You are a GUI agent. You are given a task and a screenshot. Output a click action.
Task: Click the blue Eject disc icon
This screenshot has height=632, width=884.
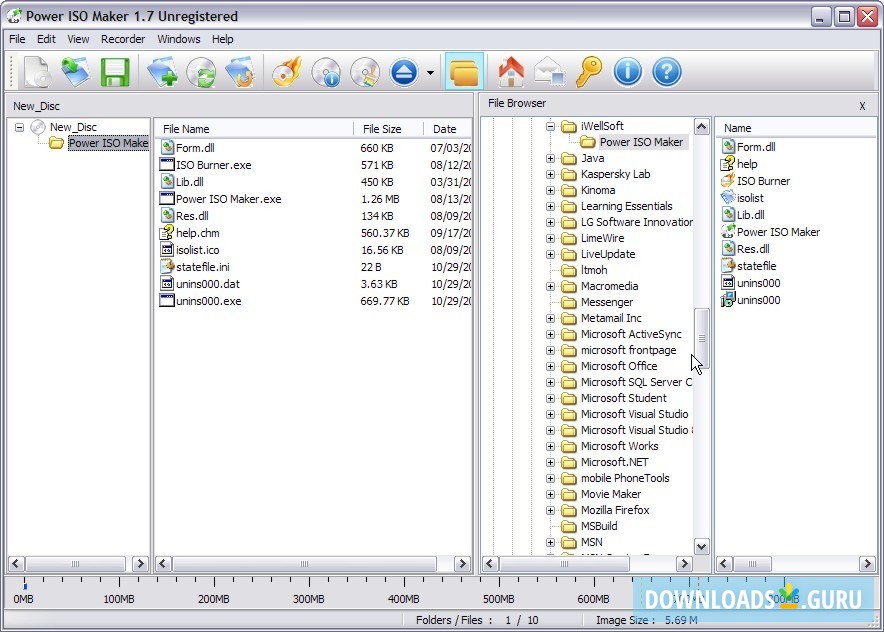point(404,72)
